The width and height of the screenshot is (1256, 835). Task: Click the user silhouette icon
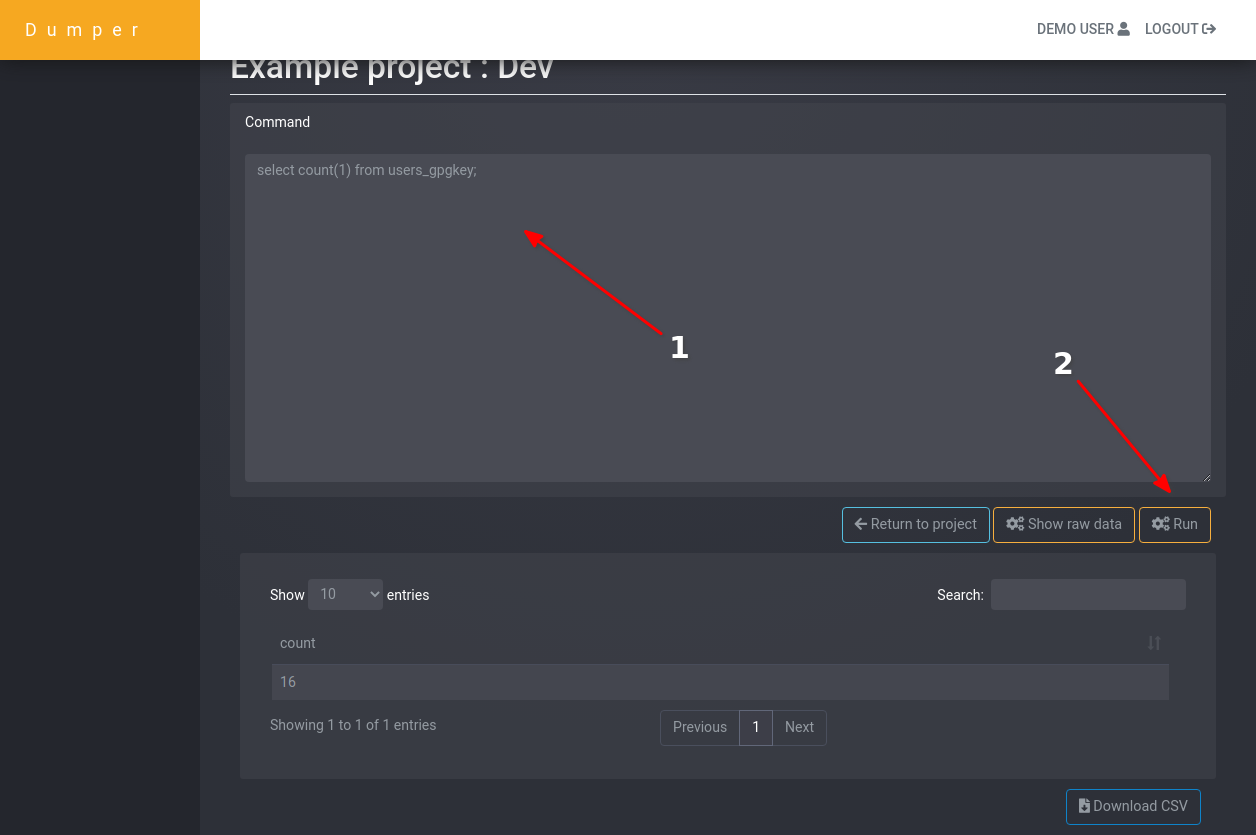[1124, 29]
